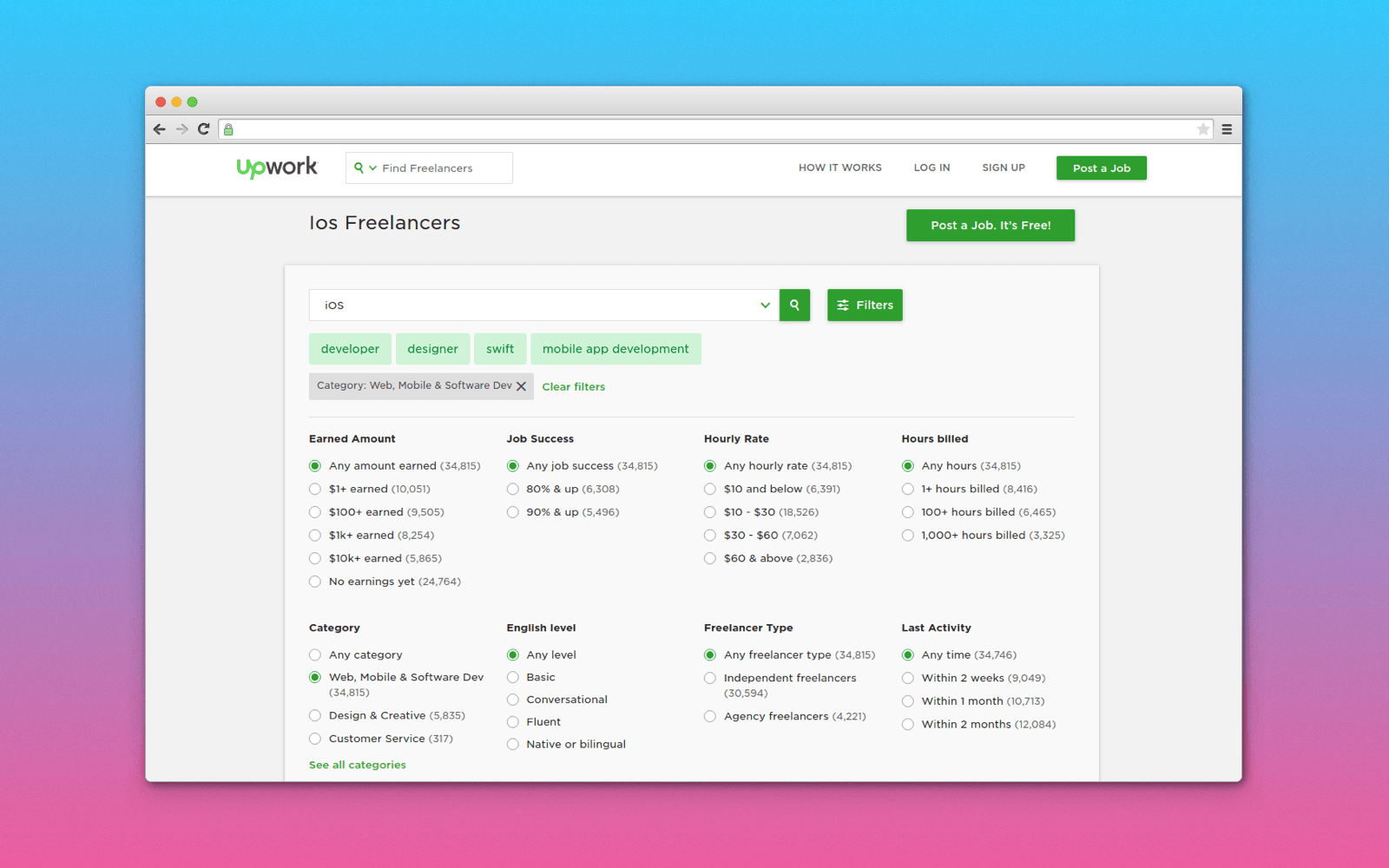
Task: Click the browser back arrow
Action: pos(159,129)
